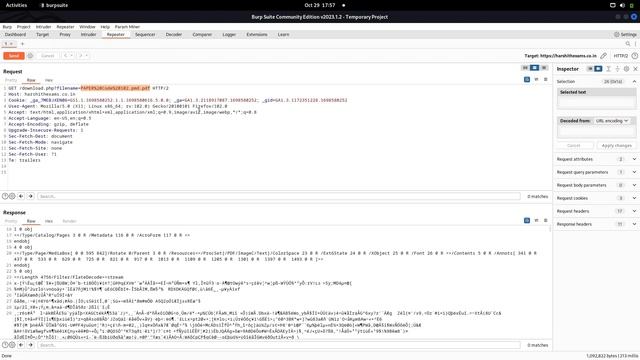Open GNOME Activities overview
The image size is (640, 360).
(x=16, y=5)
